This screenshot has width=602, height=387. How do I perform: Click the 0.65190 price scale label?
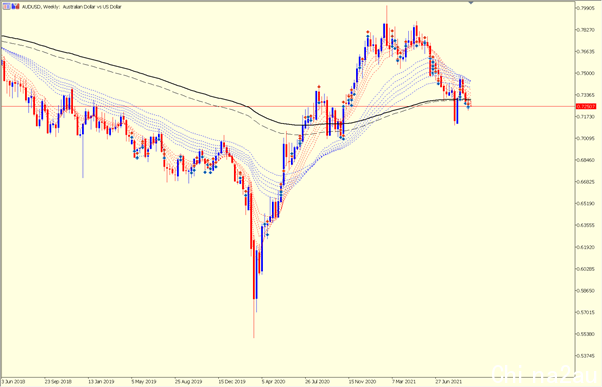(x=585, y=203)
